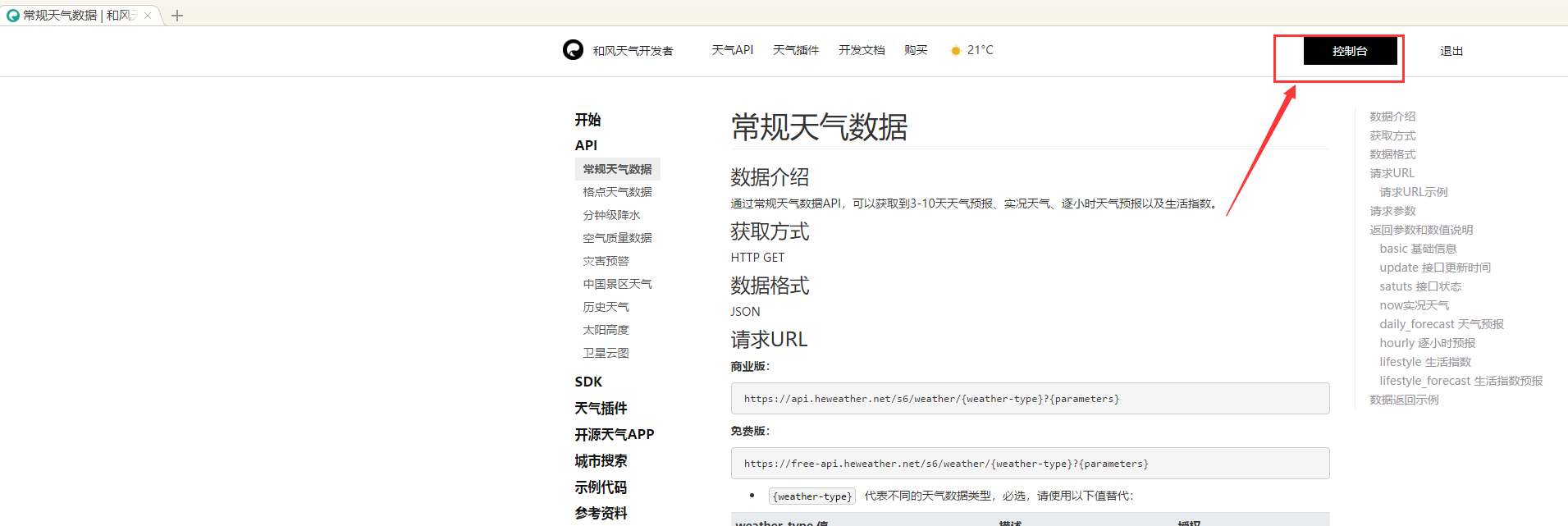Click the 获取方式 section heading
The width and height of the screenshot is (1568, 526).
(x=770, y=231)
